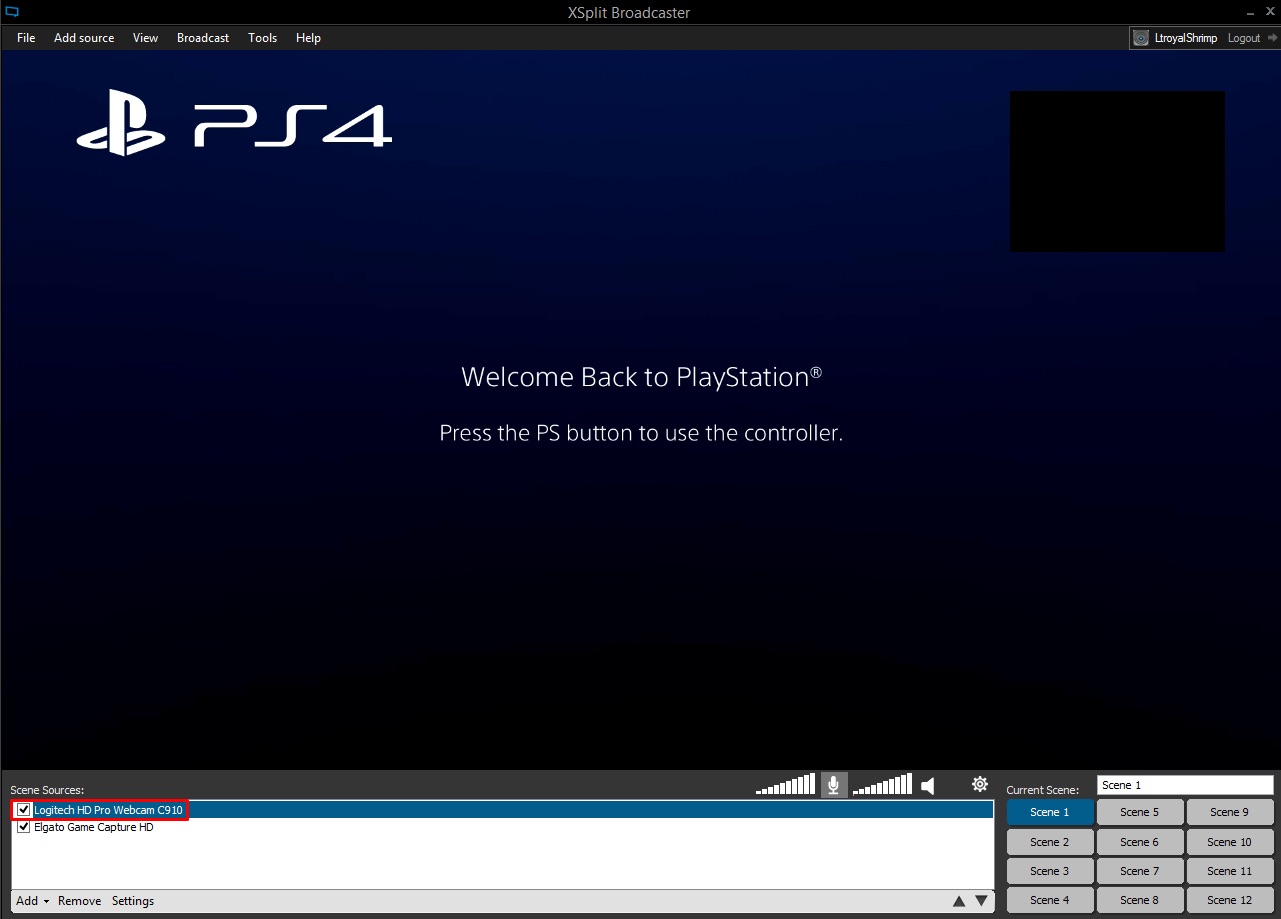Move source down with the down arrow

click(x=981, y=901)
